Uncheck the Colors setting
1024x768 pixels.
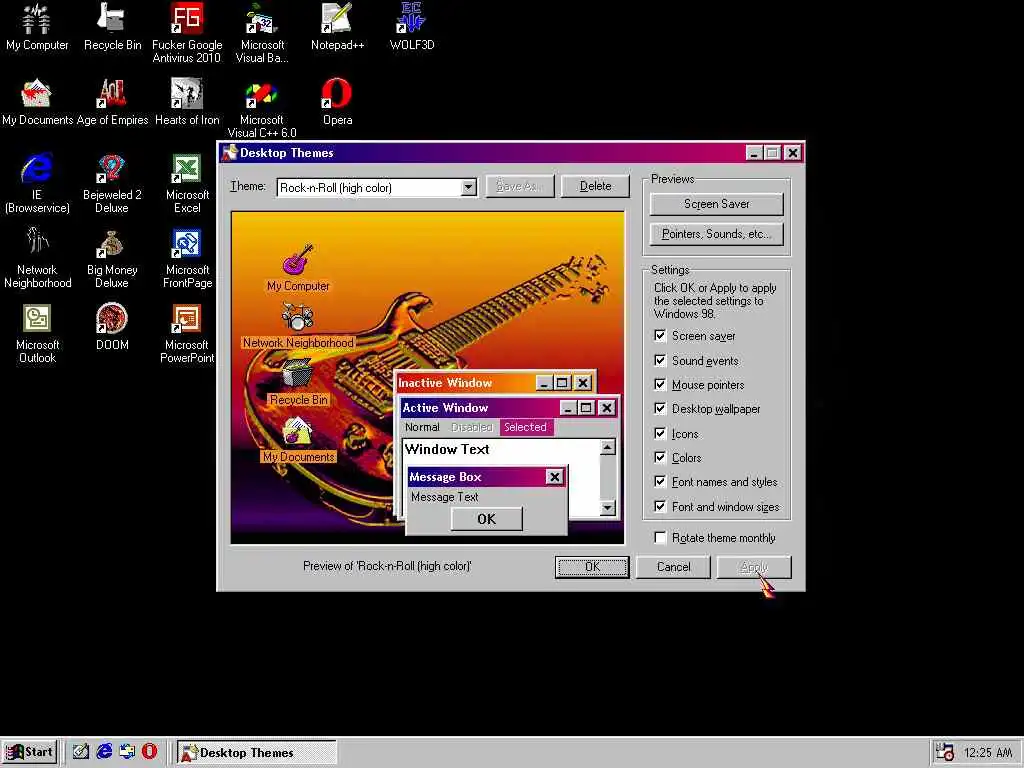660,458
